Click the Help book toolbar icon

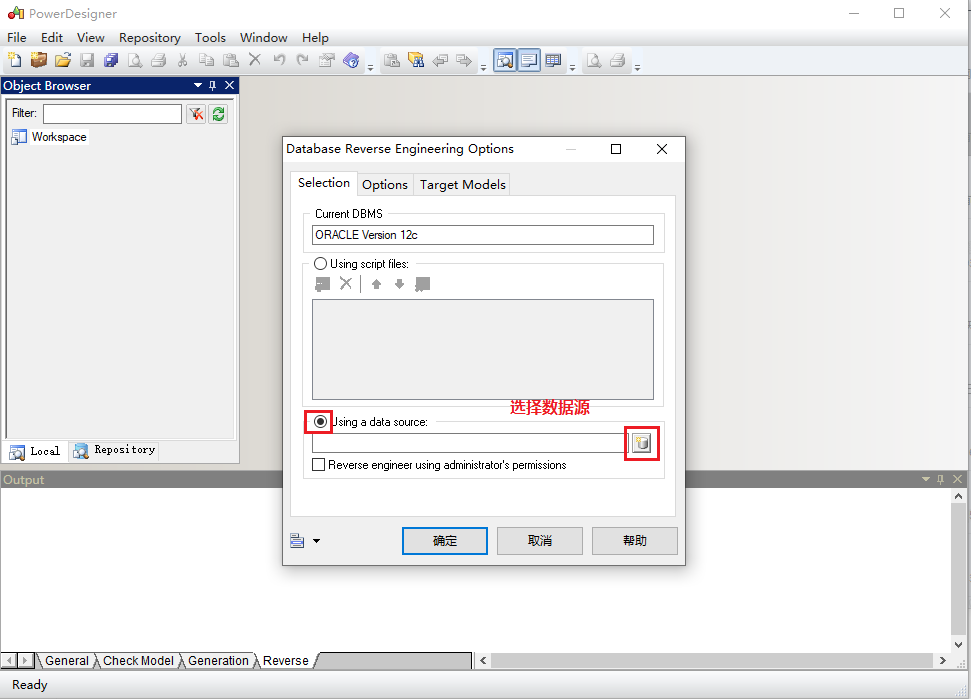click(x=351, y=60)
